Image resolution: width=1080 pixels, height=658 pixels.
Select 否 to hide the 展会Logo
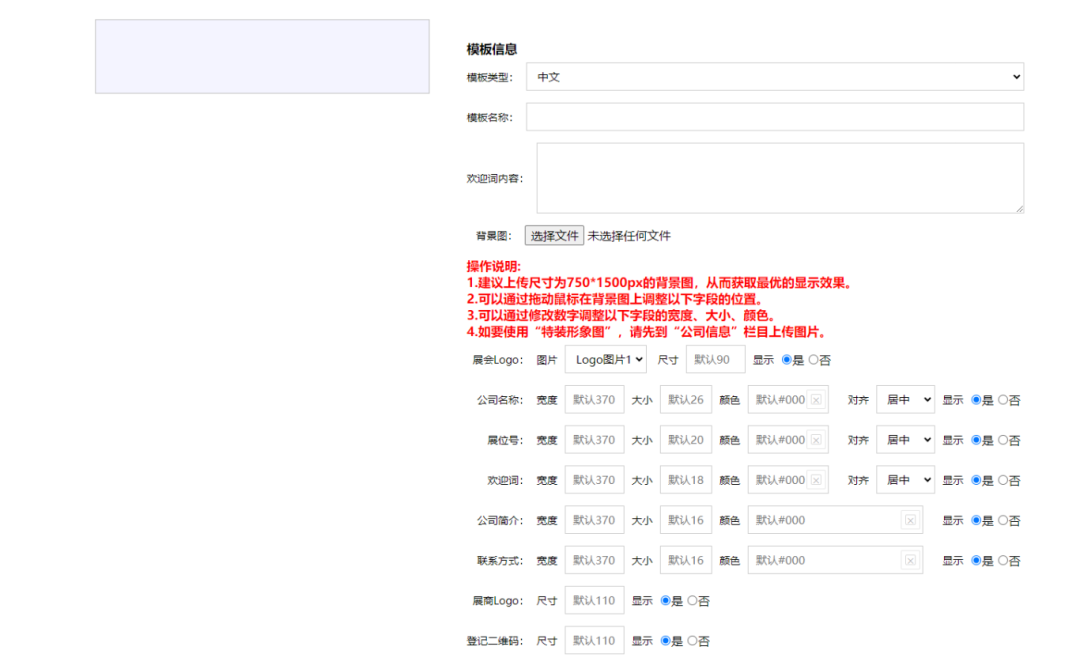814,360
